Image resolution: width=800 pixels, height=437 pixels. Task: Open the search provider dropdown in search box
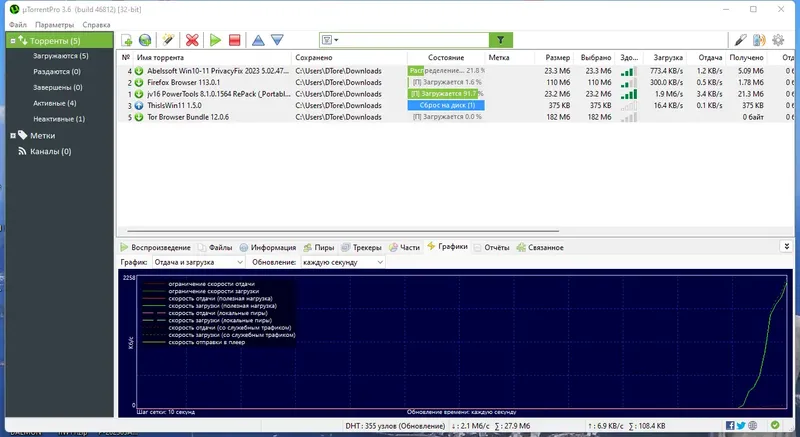pyautogui.click(x=331, y=40)
